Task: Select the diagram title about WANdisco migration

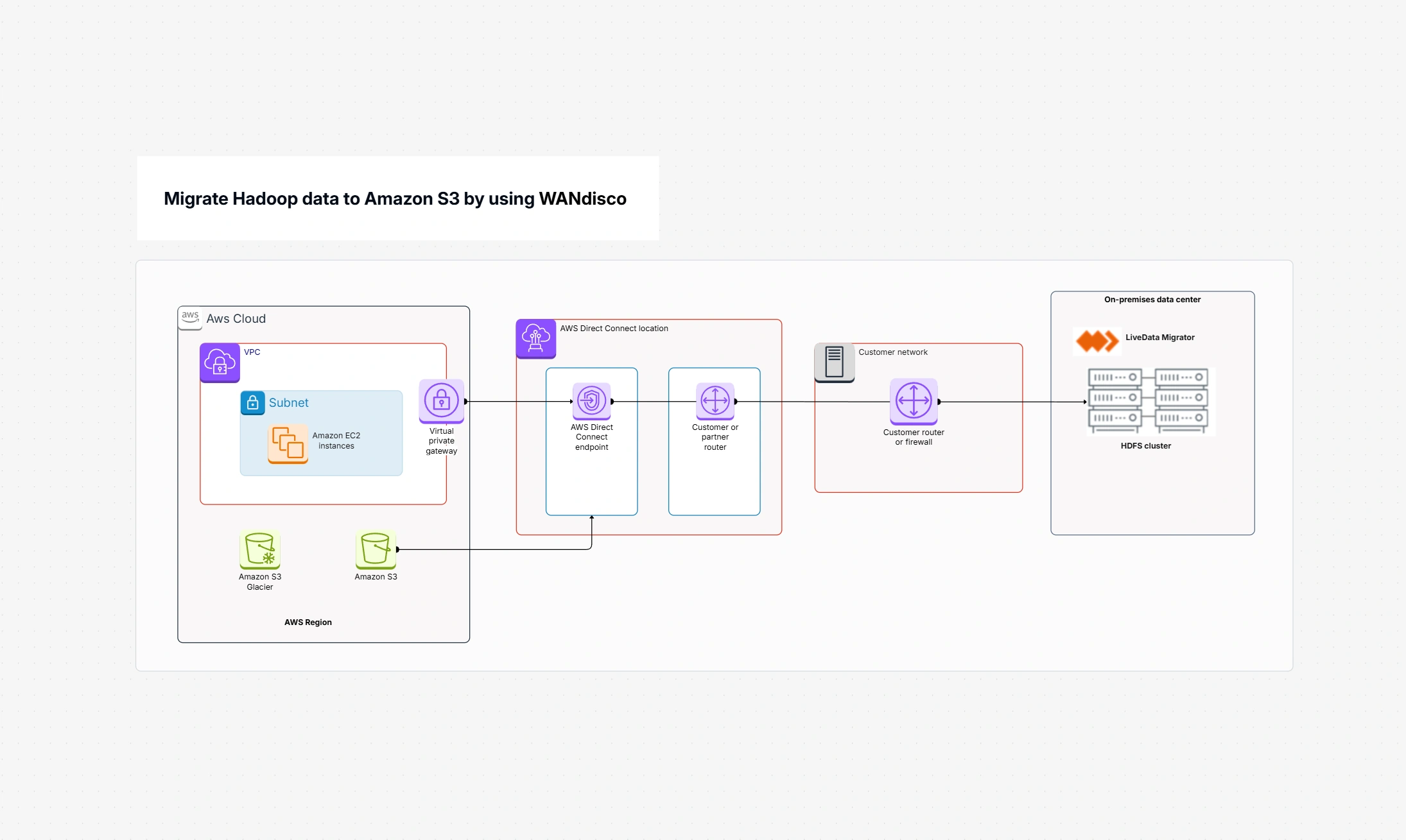Action: [395, 199]
